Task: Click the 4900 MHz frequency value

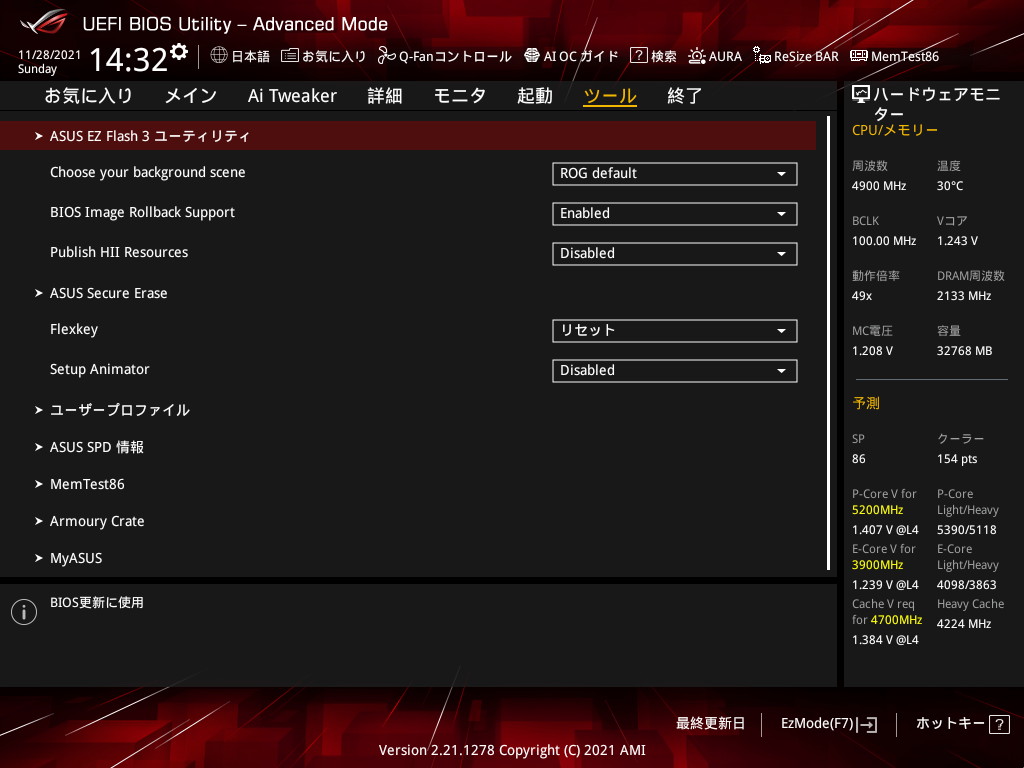Action: click(879, 186)
